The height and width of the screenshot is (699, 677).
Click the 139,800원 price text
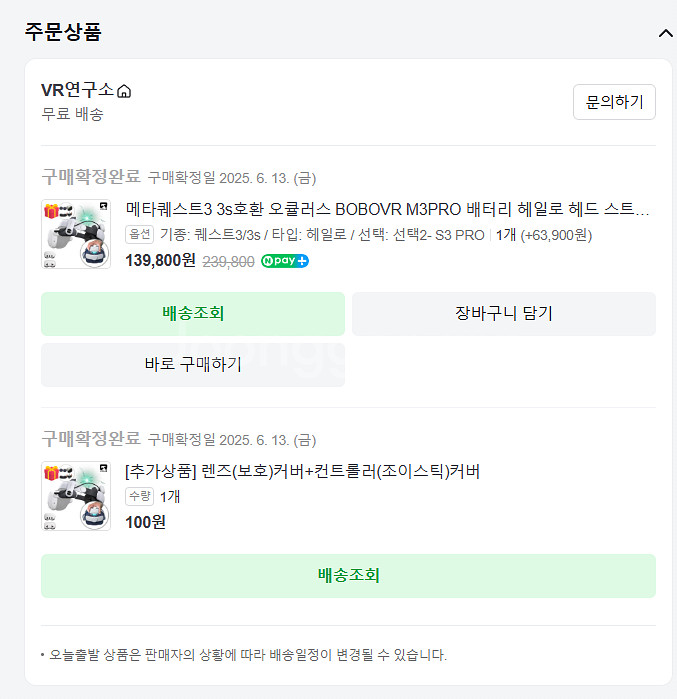160,261
